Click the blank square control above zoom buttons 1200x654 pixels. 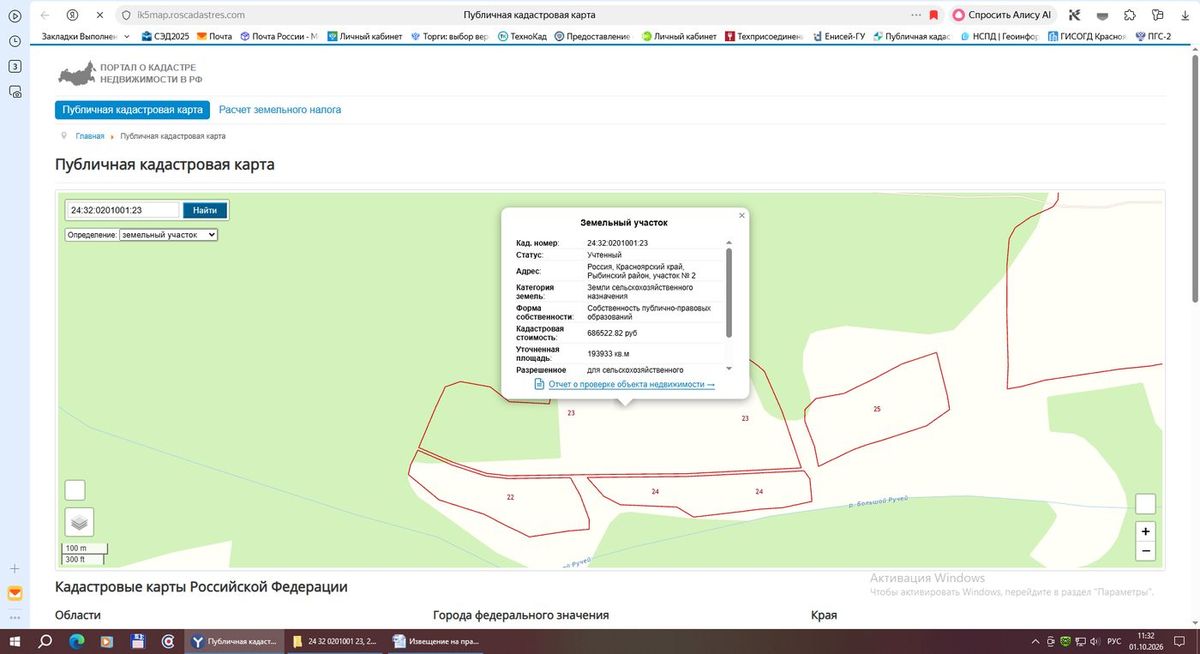(1146, 504)
